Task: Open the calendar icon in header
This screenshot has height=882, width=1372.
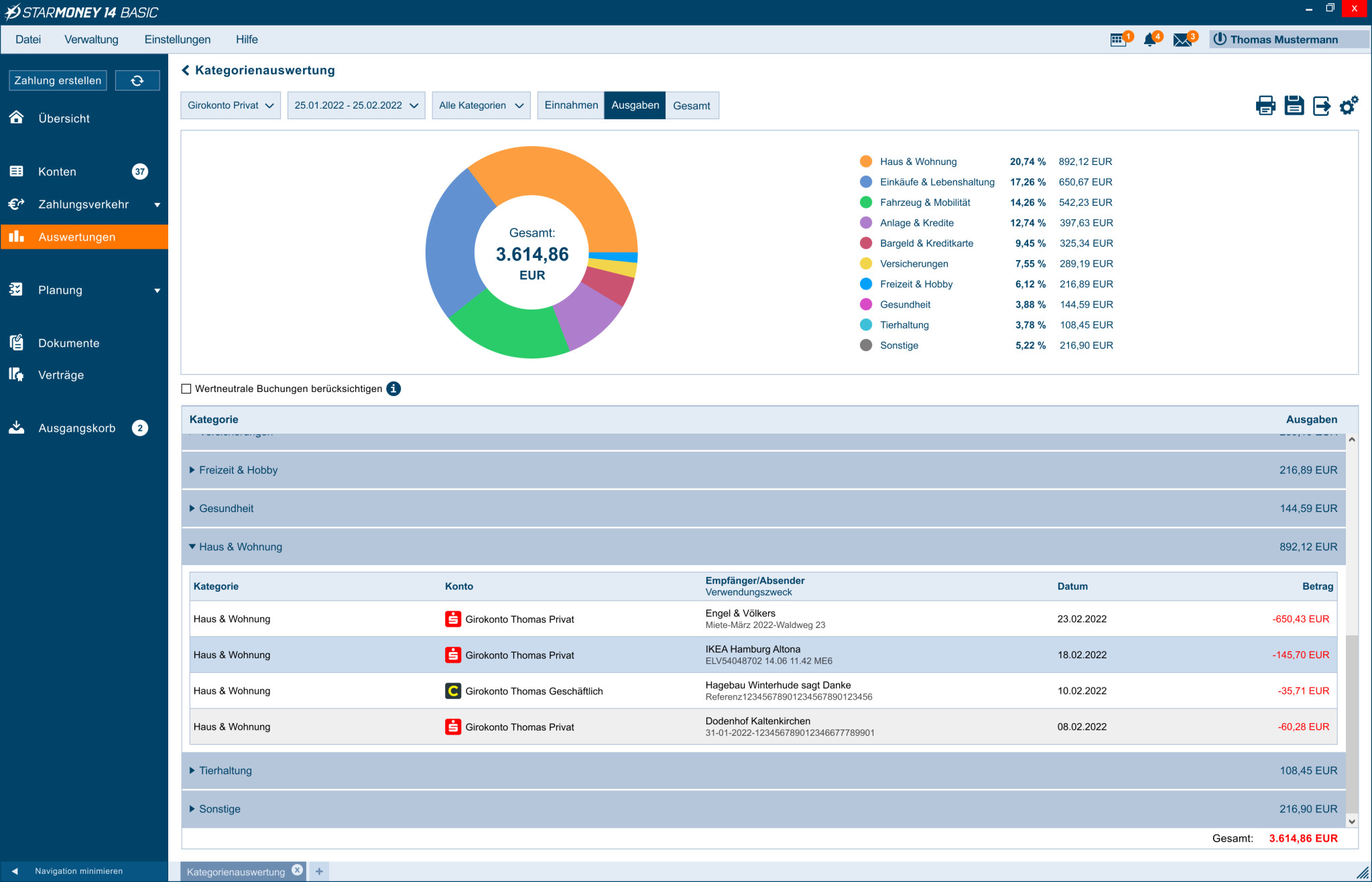Action: [1117, 40]
